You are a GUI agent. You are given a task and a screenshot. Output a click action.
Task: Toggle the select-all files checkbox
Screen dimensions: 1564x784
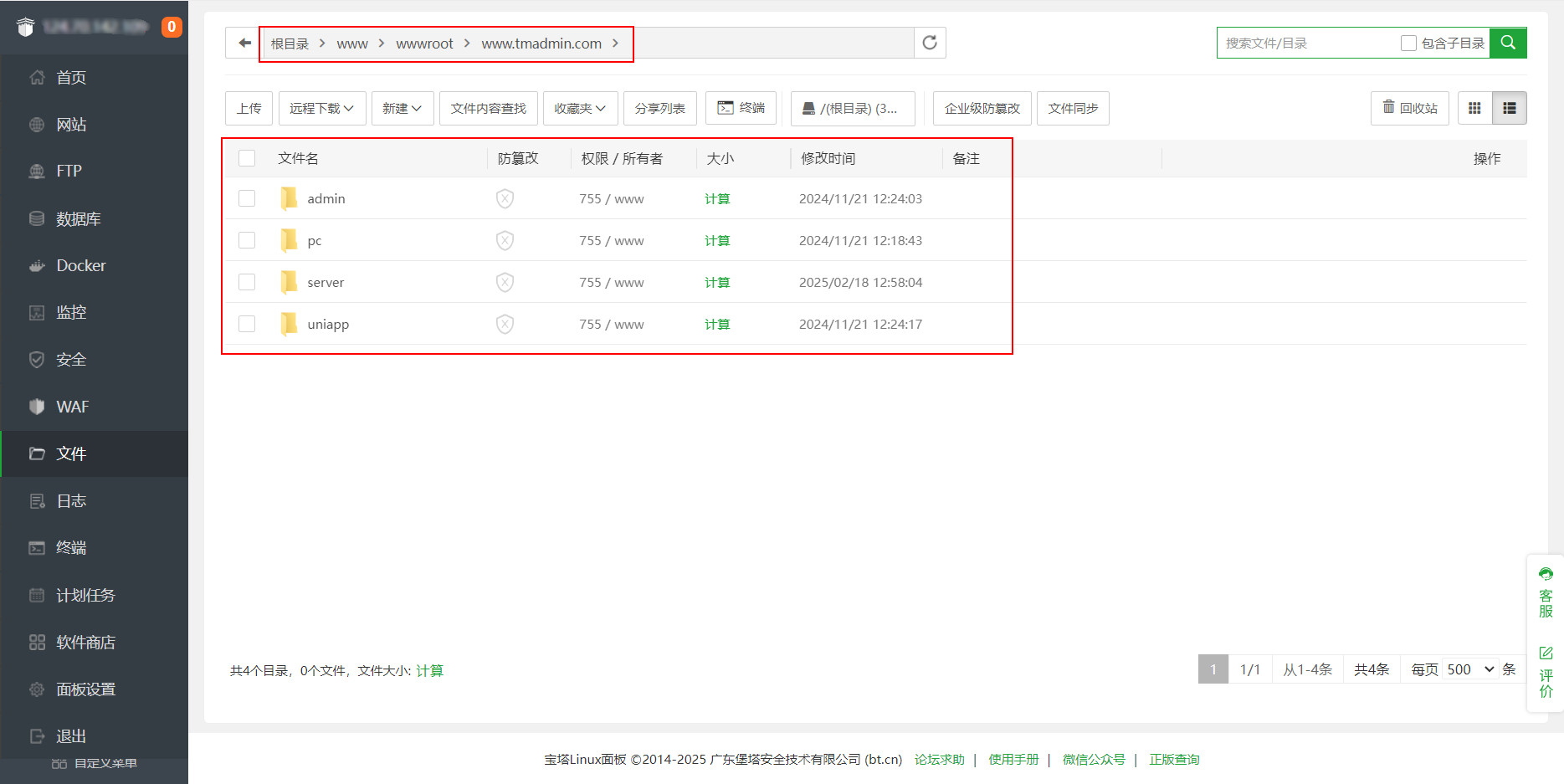tap(247, 158)
